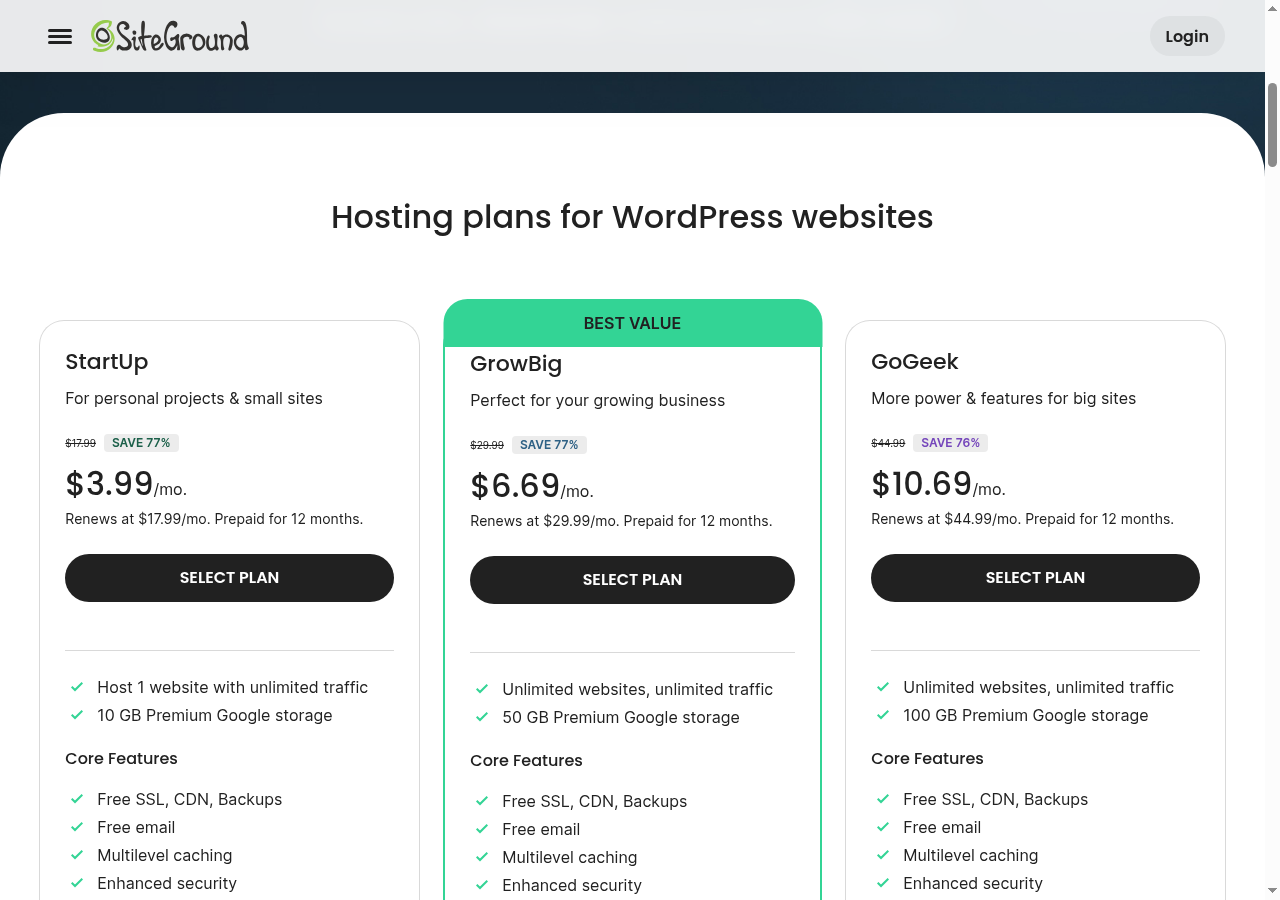Click the StartUp plan title
The image size is (1280, 900).
coord(107,362)
